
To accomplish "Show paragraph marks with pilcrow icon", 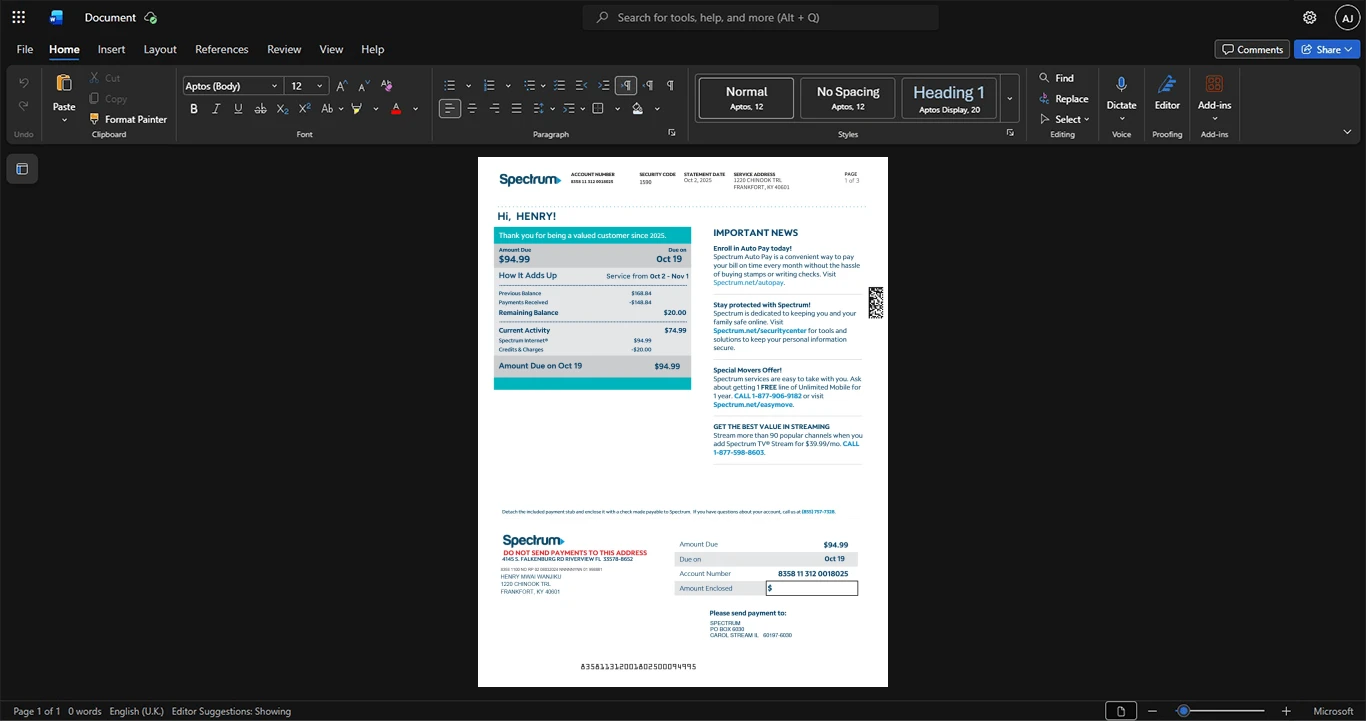I will pyautogui.click(x=670, y=86).
